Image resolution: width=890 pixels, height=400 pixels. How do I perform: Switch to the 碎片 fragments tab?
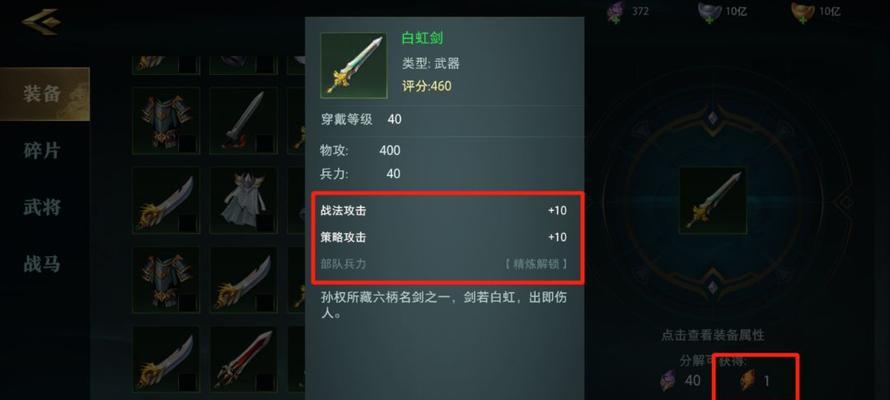(41, 150)
